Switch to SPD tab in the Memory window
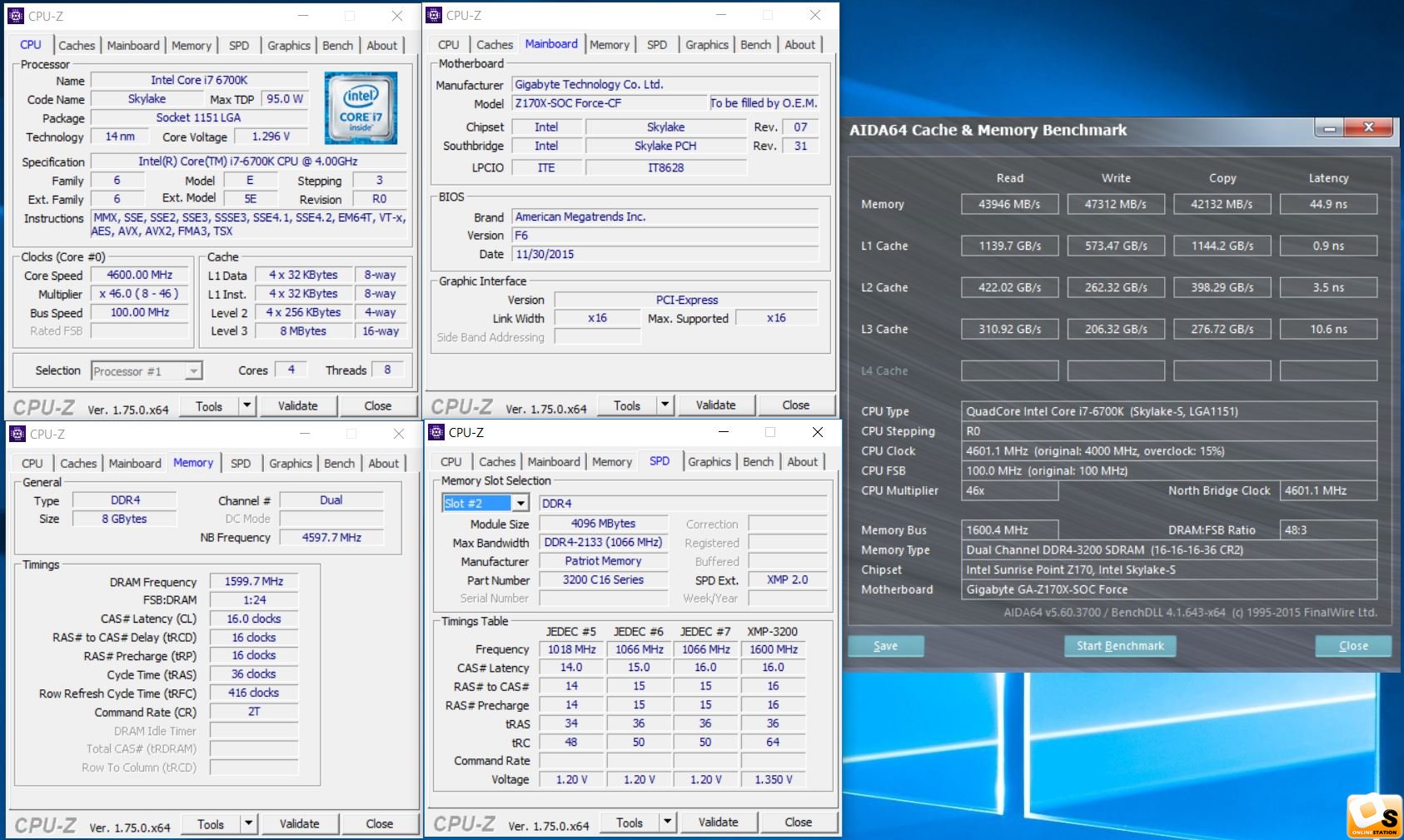Image resolution: width=1404 pixels, height=840 pixels. click(x=241, y=463)
